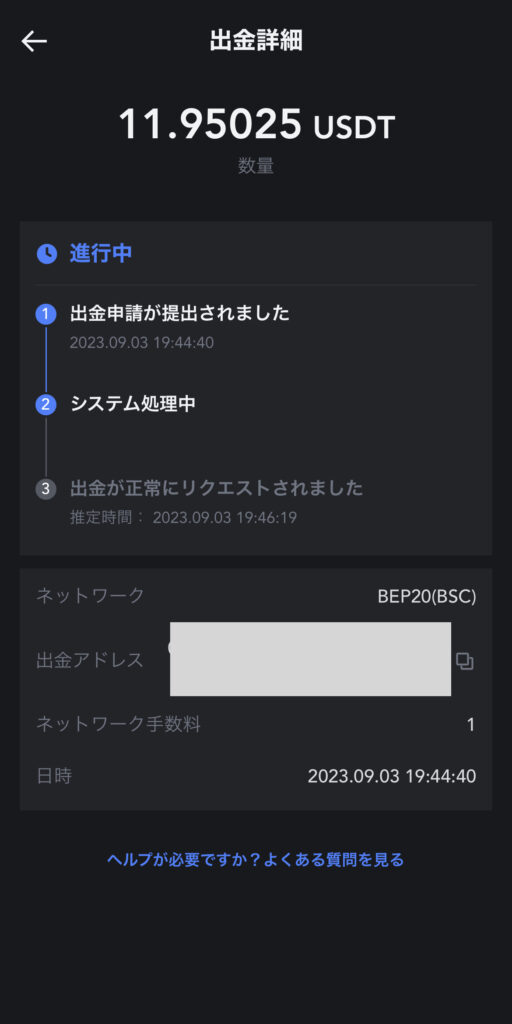The width and height of the screenshot is (512, 1024).
Task: Tap the 11.95025 USDT amount
Action: pos(257,124)
